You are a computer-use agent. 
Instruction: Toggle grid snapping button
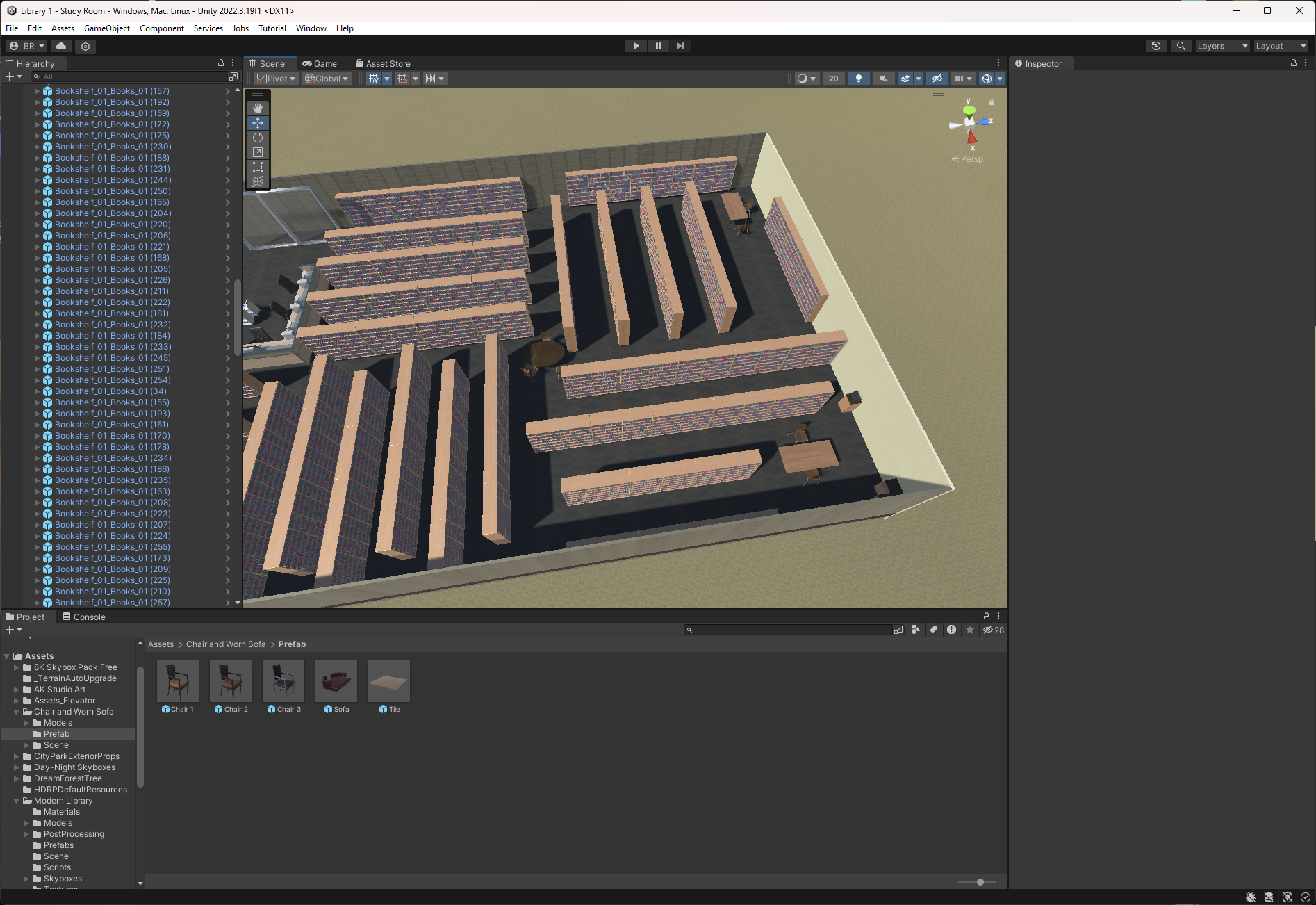coord(374,79)
